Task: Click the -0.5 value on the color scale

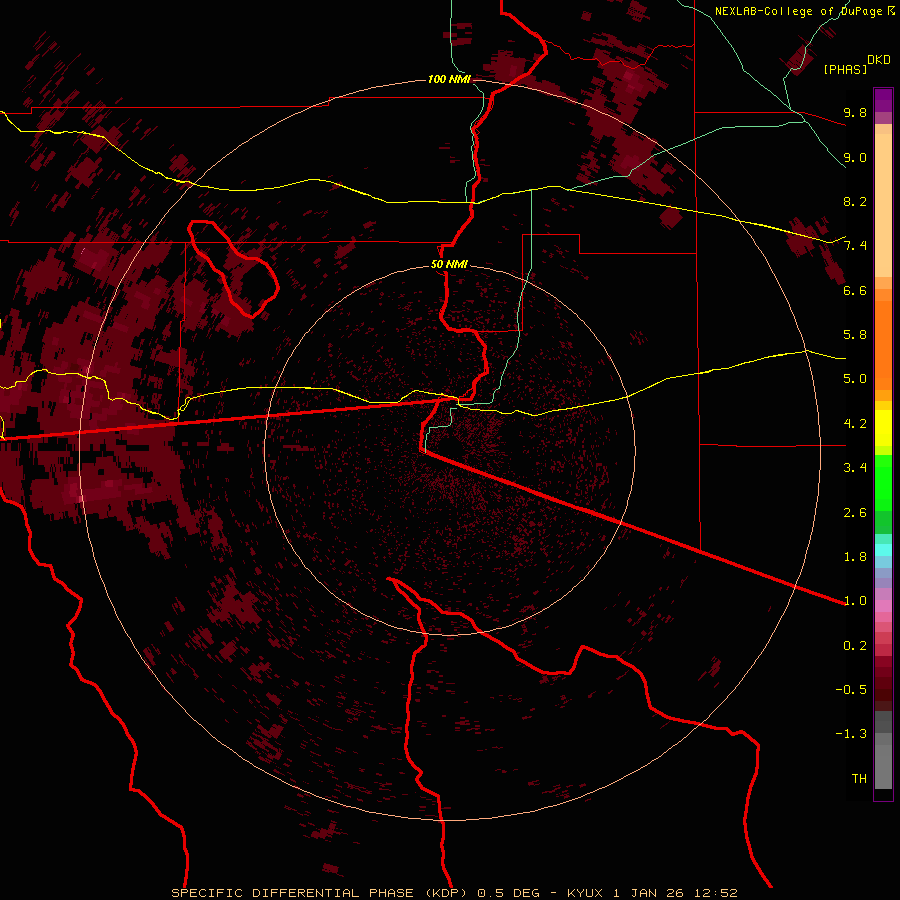Action: [851, 690]
